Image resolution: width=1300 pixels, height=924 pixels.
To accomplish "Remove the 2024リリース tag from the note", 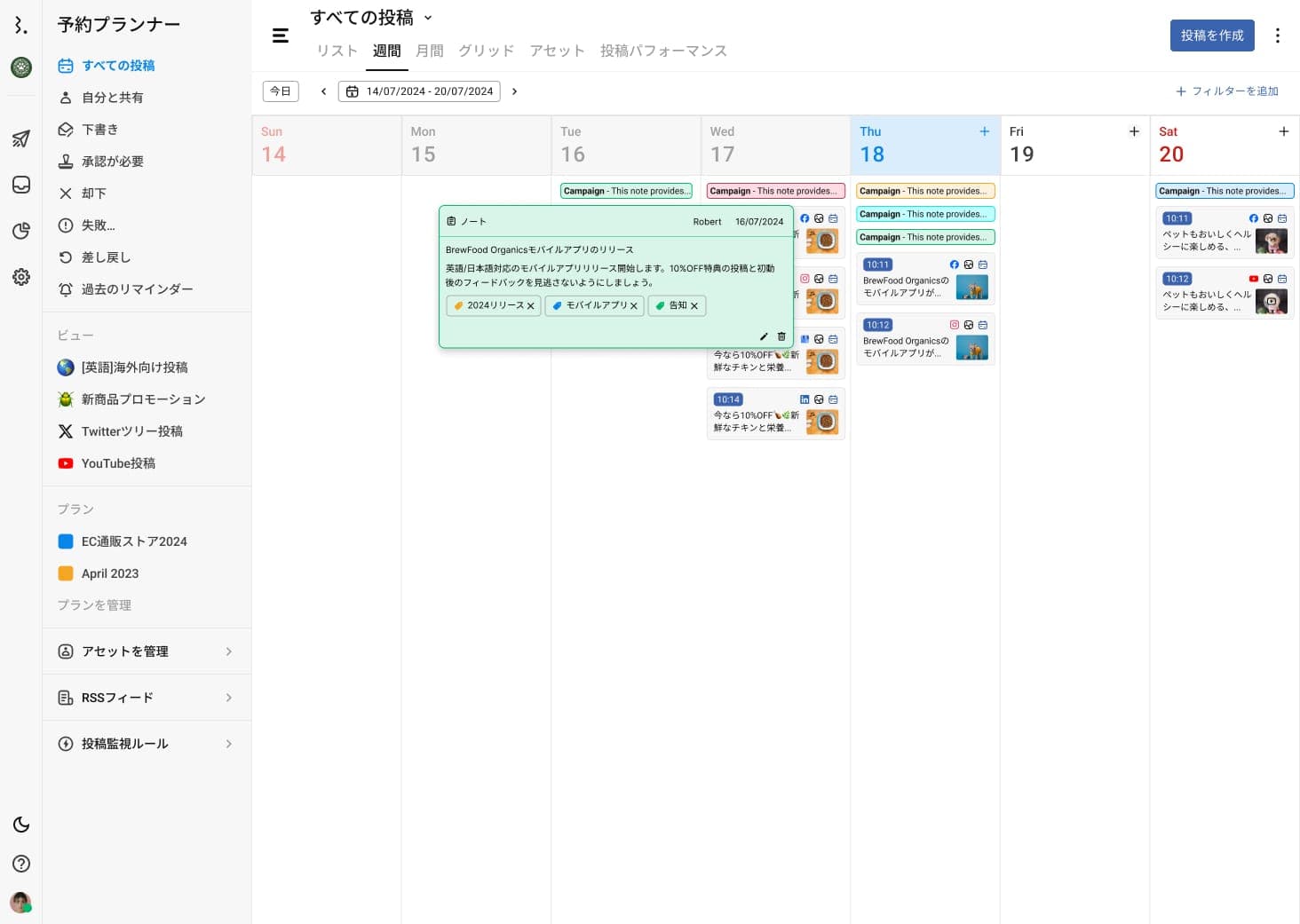I will (x=531, y=306).
